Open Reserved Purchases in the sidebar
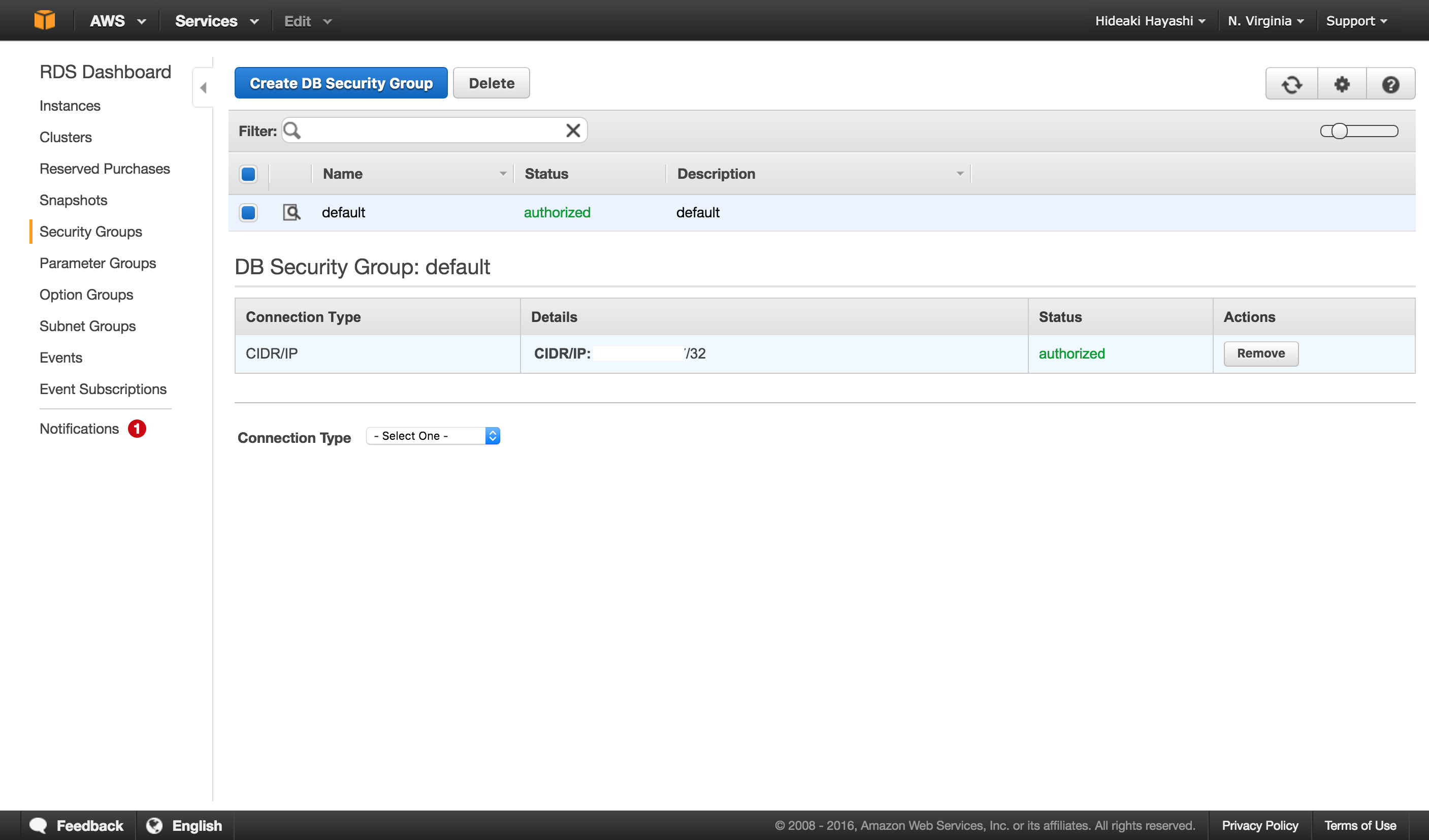The width and height of the screenshot is (1429, 840). (105, 169)
